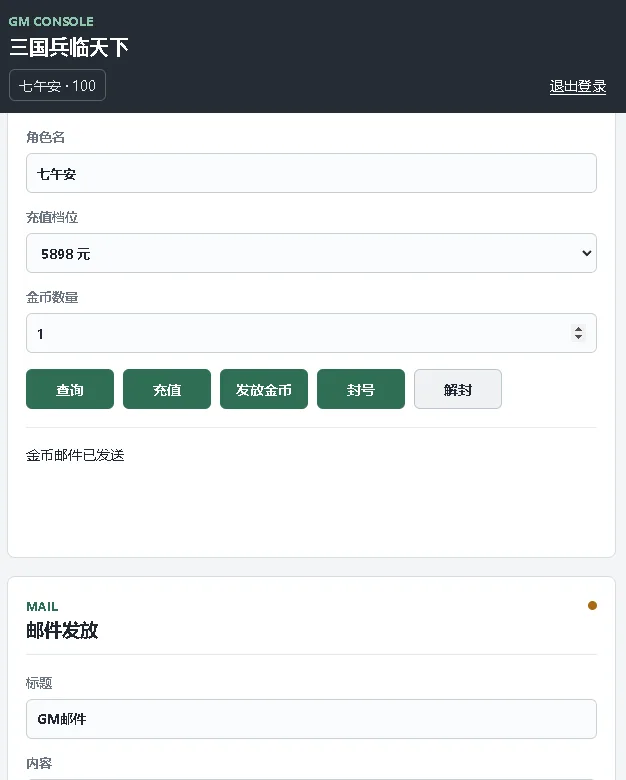Click the green 充值 button

coord(167,389)
